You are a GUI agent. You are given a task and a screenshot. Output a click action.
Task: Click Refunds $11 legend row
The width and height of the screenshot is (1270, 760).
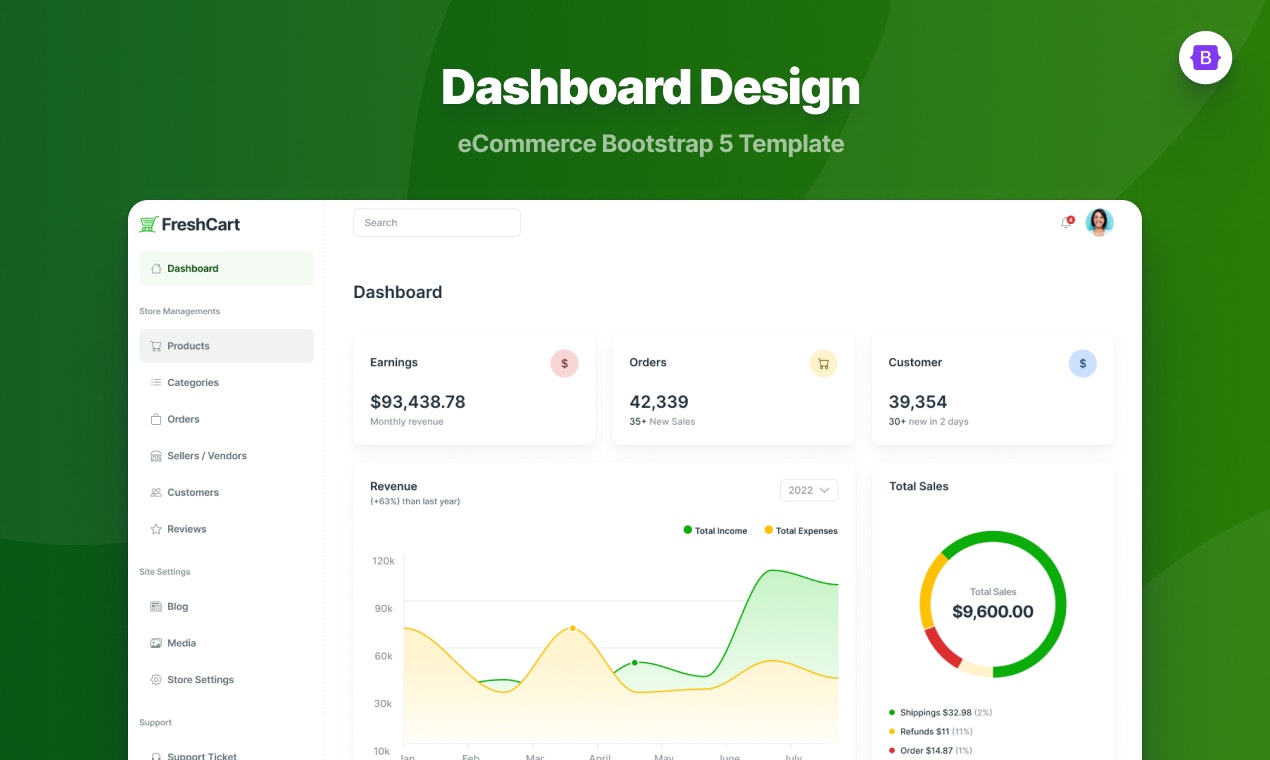tap(930, 732)
